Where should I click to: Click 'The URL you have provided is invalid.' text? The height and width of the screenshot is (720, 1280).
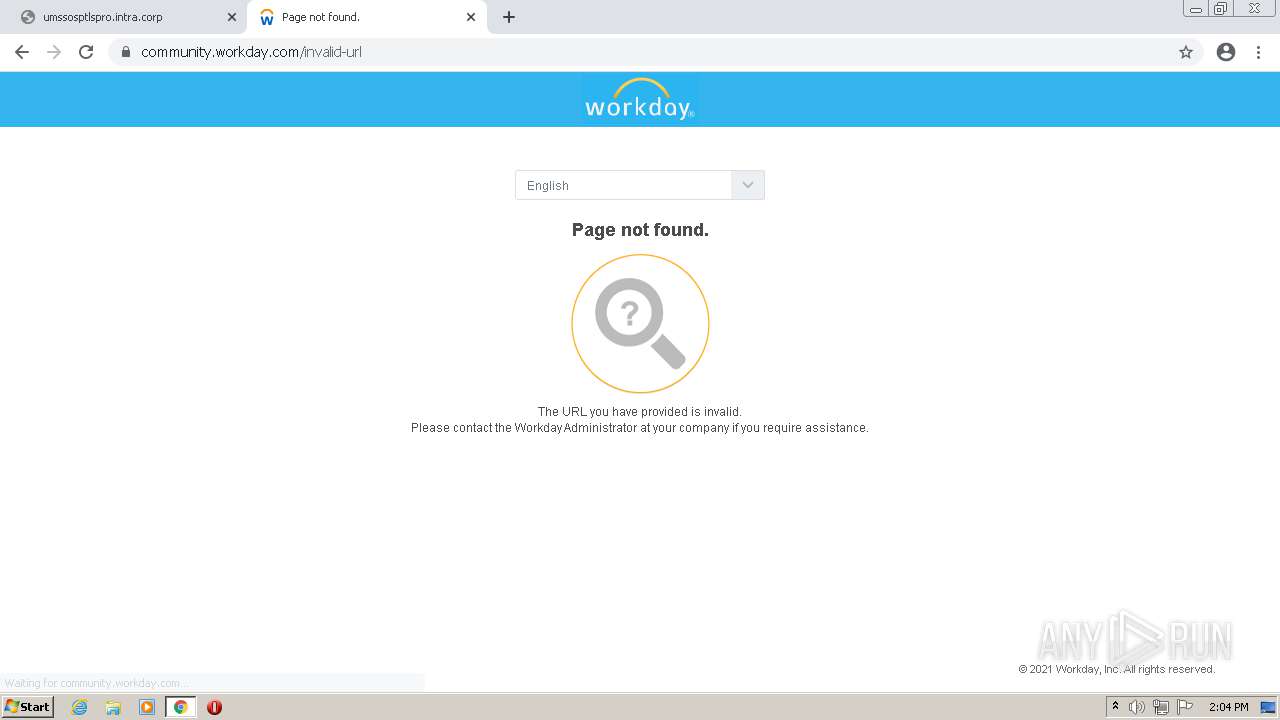[x=640, y=411]
